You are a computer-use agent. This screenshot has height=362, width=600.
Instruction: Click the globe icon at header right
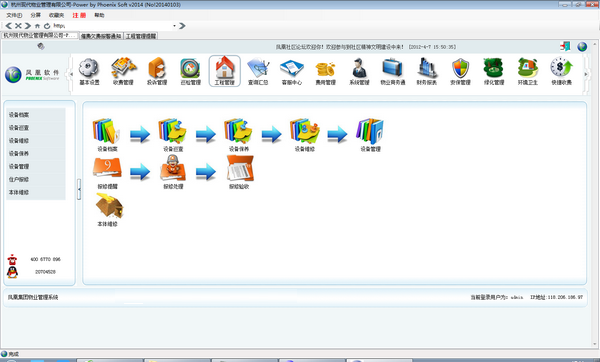582,46
